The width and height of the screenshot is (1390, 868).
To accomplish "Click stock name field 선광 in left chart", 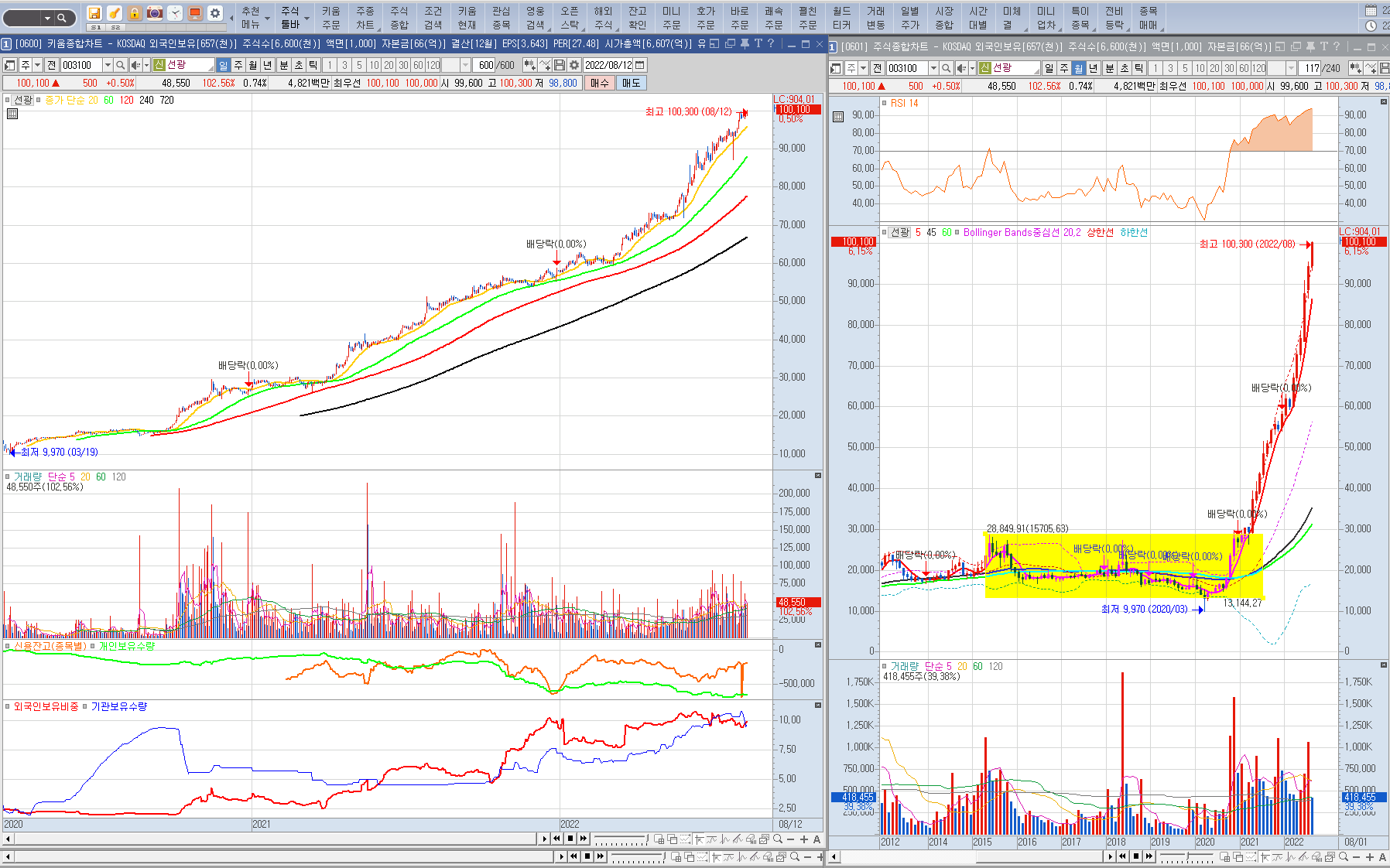I will 184,65.
